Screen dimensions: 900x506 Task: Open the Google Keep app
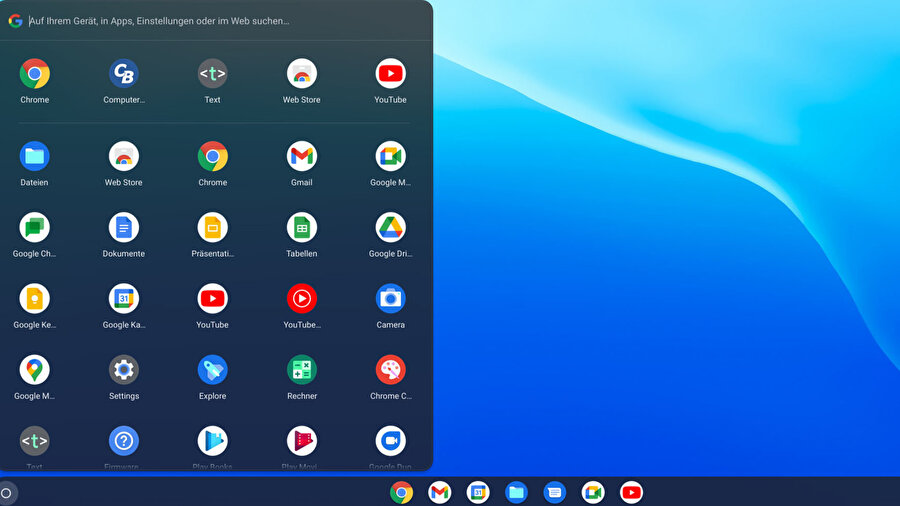point(34,298)
